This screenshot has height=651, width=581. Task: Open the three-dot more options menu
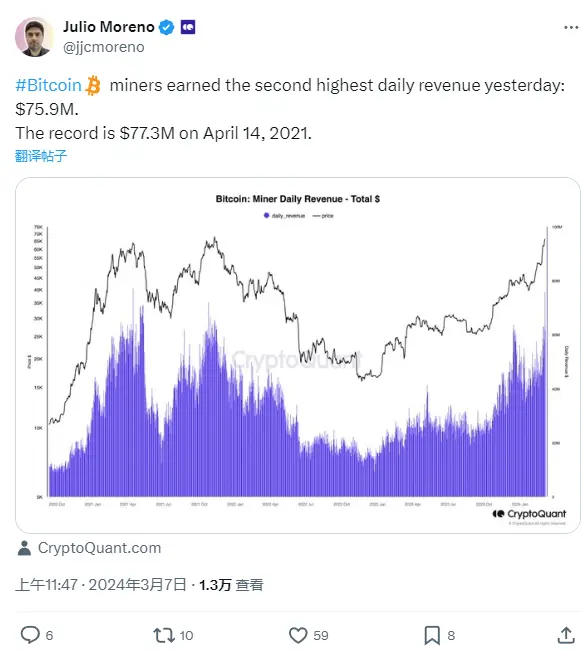(571, 28)
